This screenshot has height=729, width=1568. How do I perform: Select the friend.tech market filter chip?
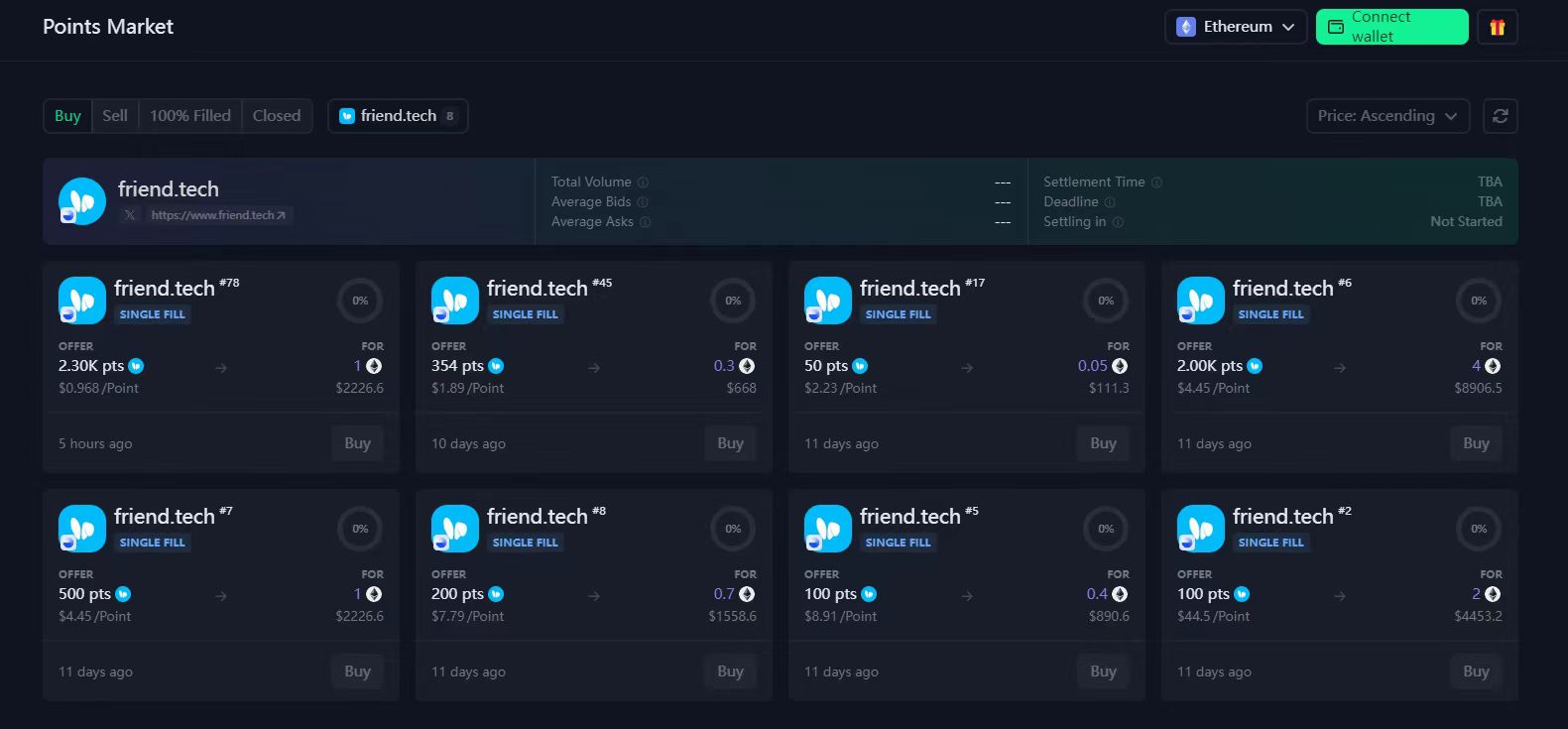398,116
